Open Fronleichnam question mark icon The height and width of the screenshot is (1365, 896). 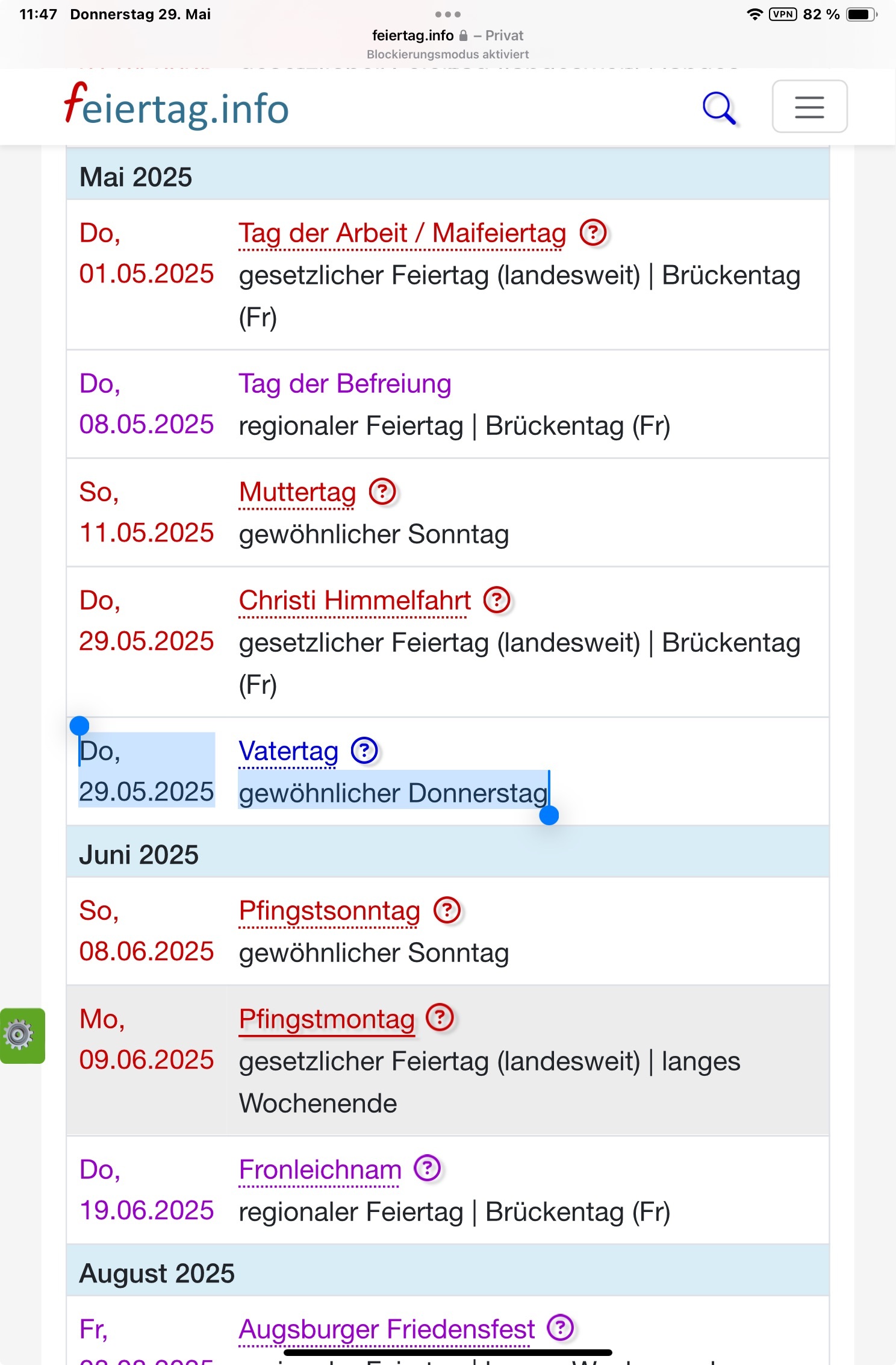click(x=428, y=1169)
